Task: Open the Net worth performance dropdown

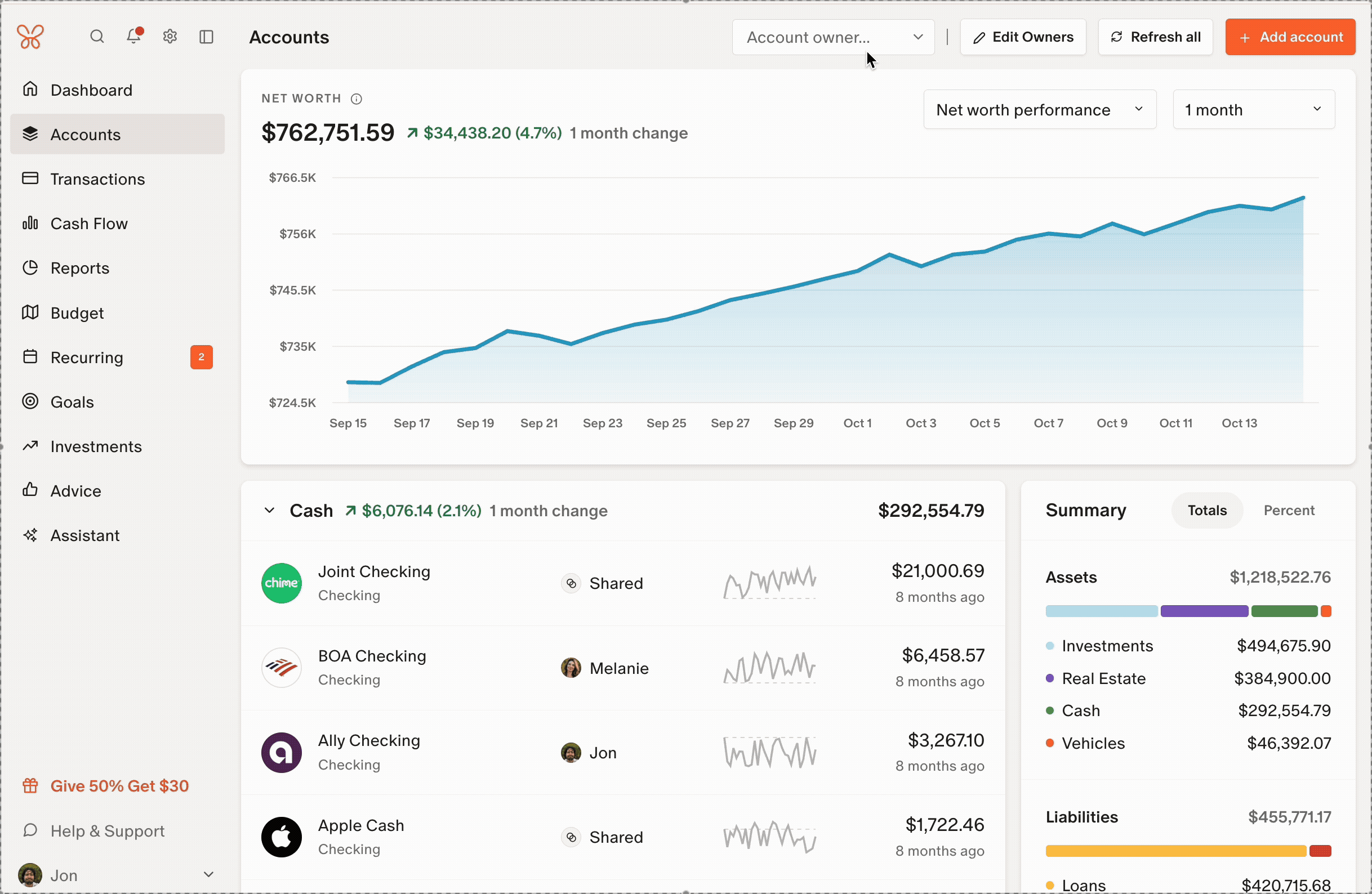Action: (1039, 110)
